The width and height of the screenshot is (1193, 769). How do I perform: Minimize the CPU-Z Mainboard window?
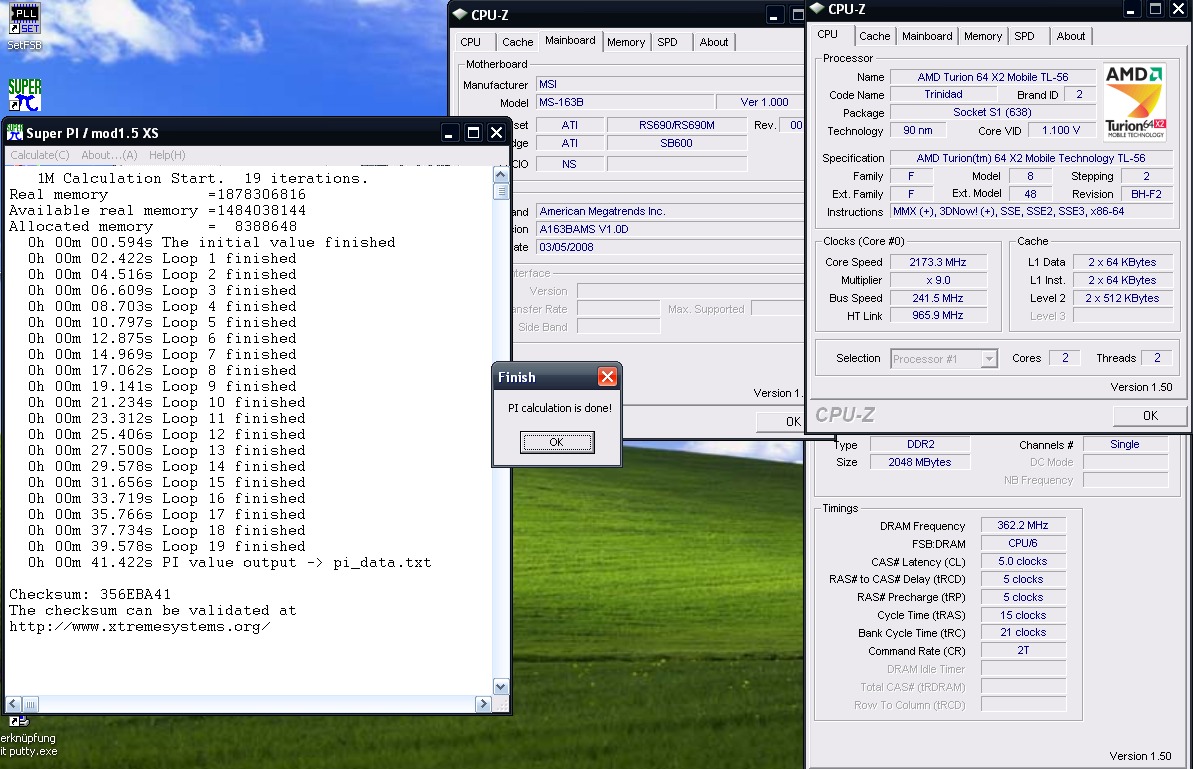pyautogui.click(x=774, y=14)
